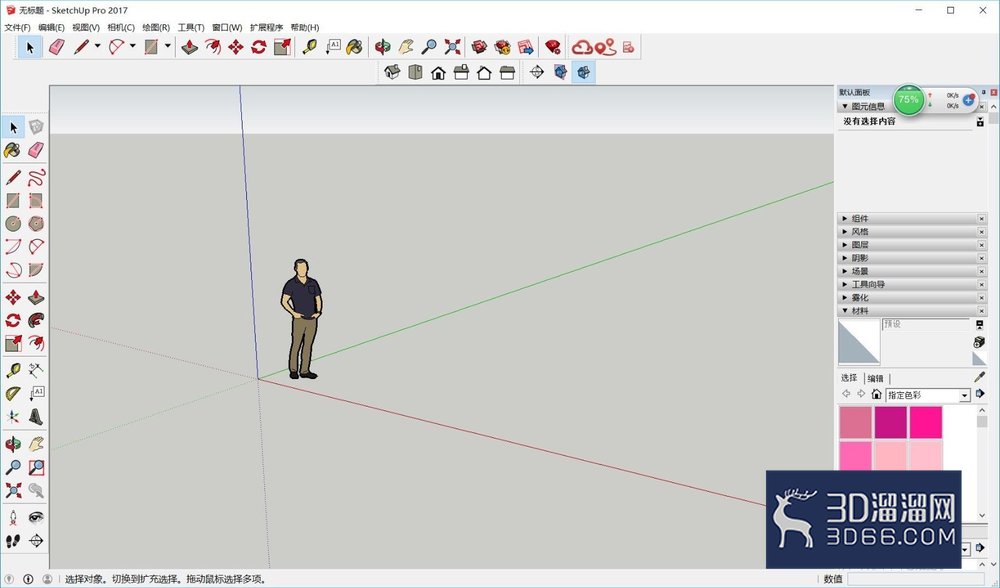Pick the Tape Measure tool in top toolbar
Image resolution: width=1000 pixels, height=588 pixels.
[x=309, y=47]
